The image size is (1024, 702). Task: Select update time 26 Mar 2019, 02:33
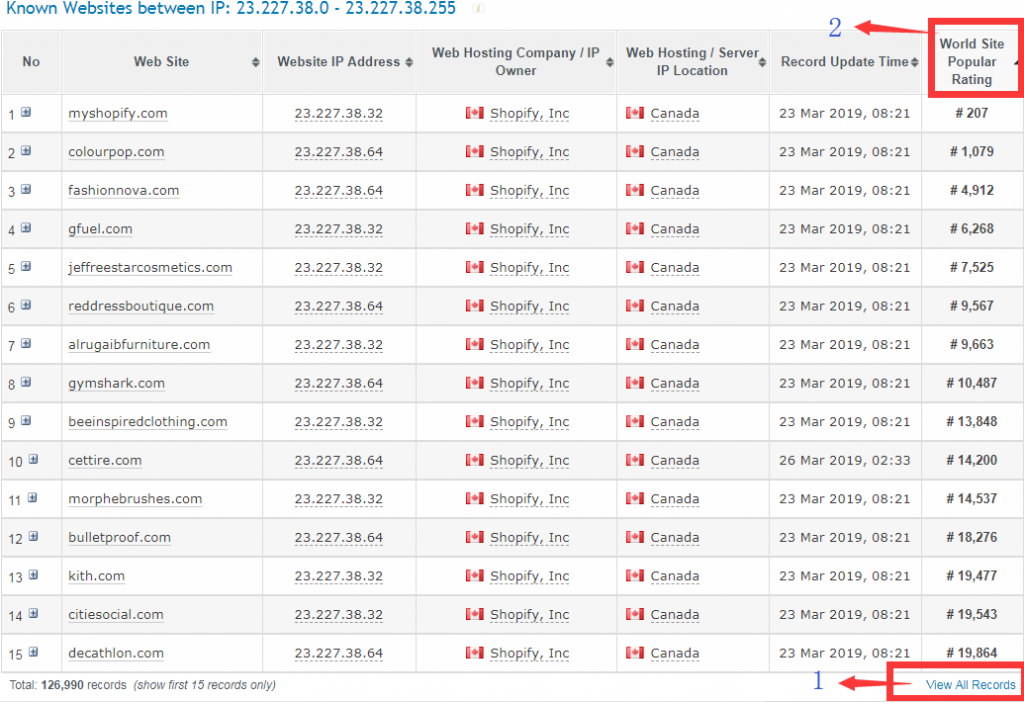point(844,460)
